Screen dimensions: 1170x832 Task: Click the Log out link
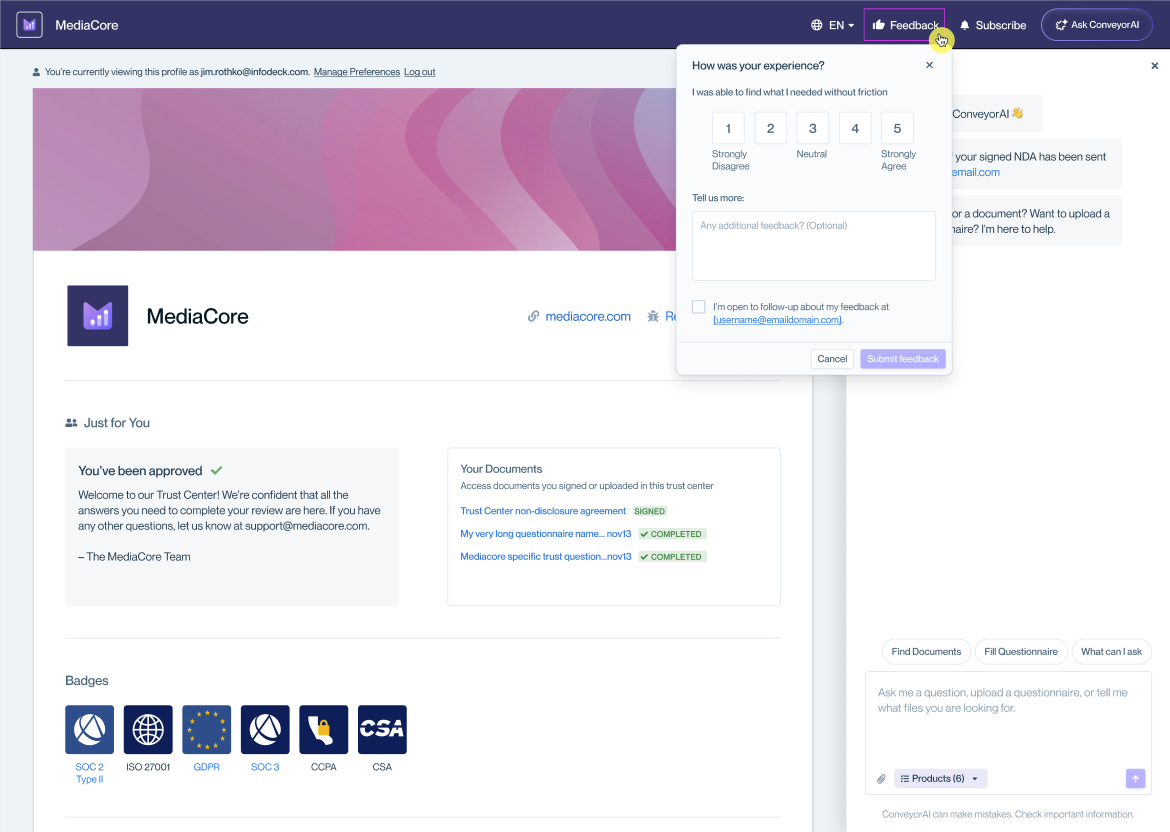click(419, 72)
